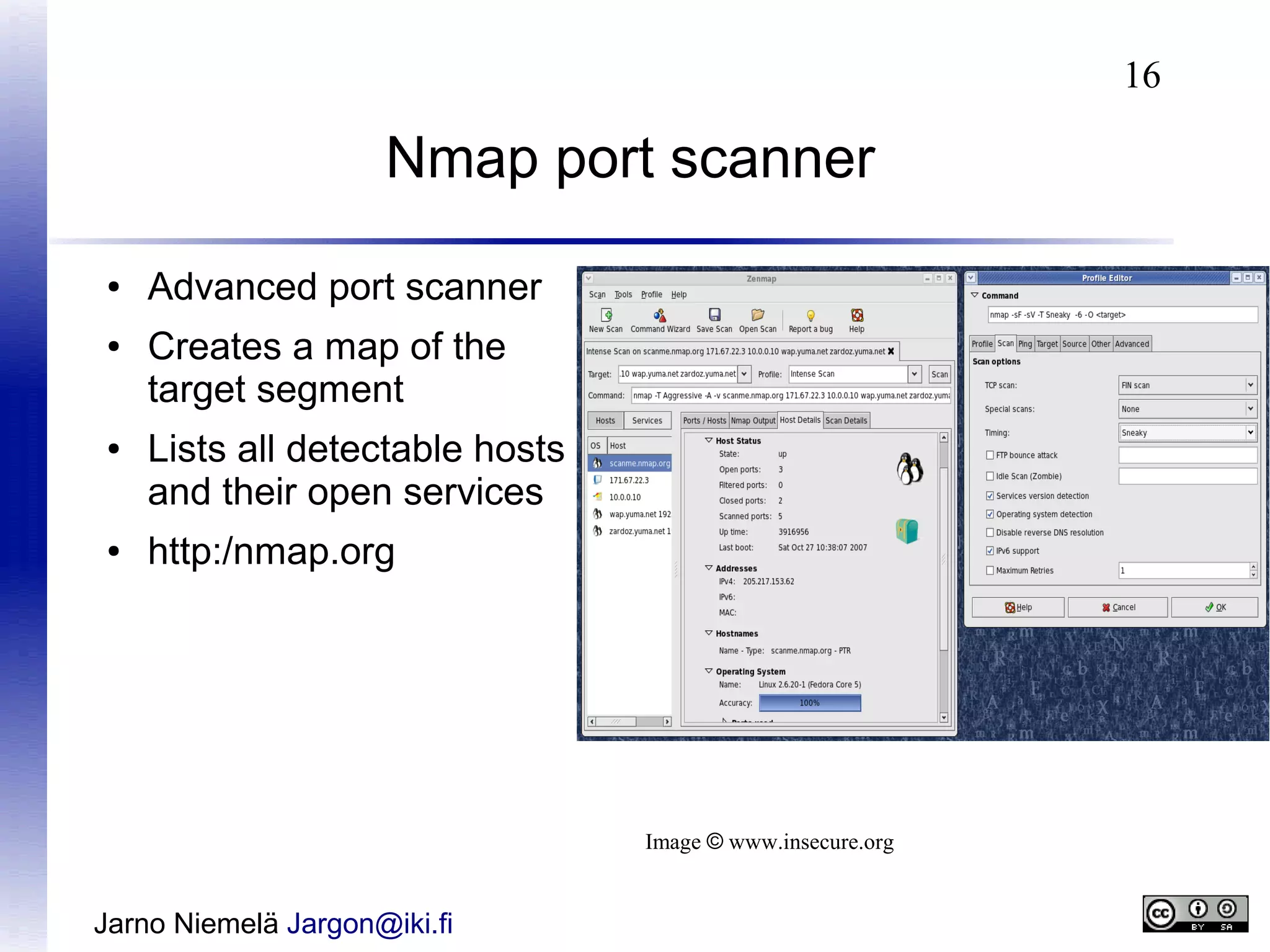Screen dimensions: 1270x952
Task: Click the Maximum Retries stepper arrows
Action: coord(1253,571)
